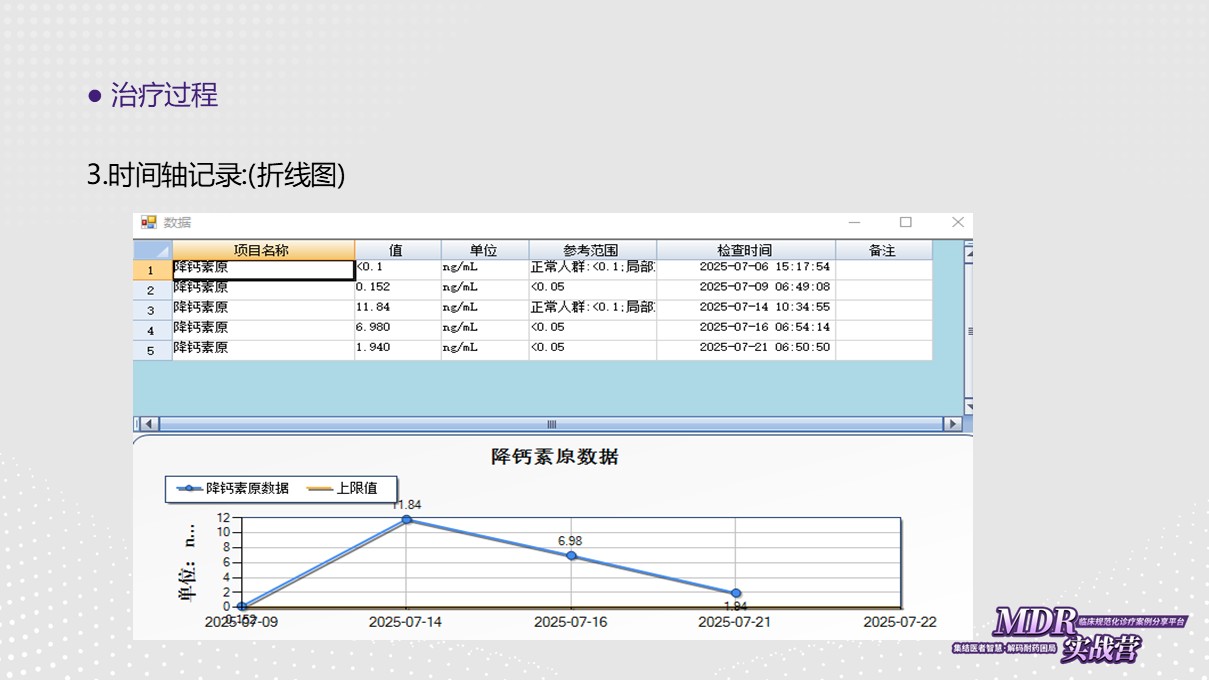Screen dimensions: 1209x680
Task: Click the select-all corner cell of the grid
Action: (x=152, y=250)
